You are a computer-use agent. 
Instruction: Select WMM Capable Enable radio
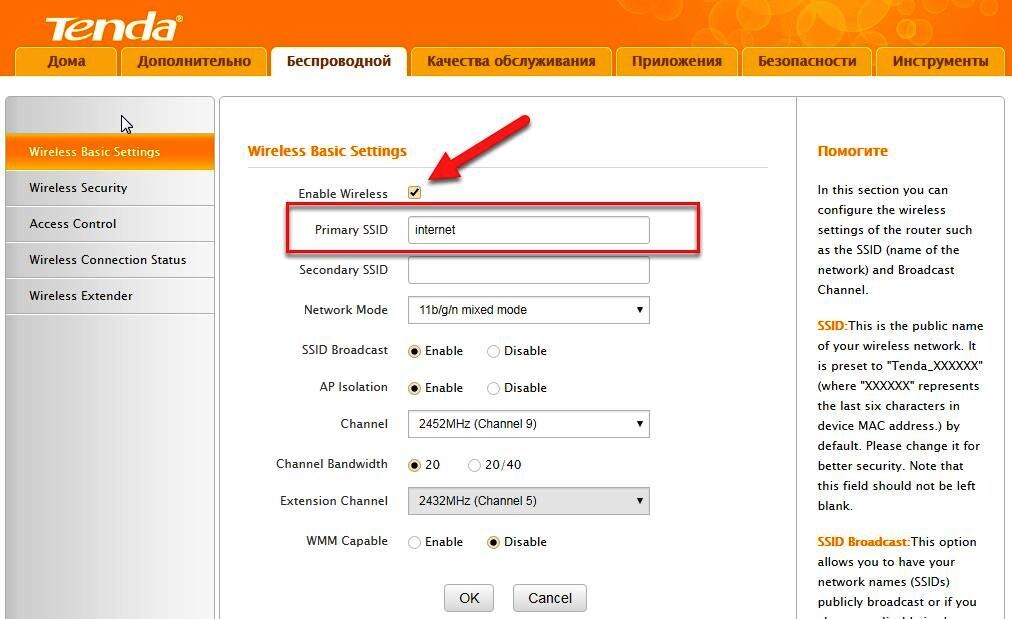click(414, 542)
